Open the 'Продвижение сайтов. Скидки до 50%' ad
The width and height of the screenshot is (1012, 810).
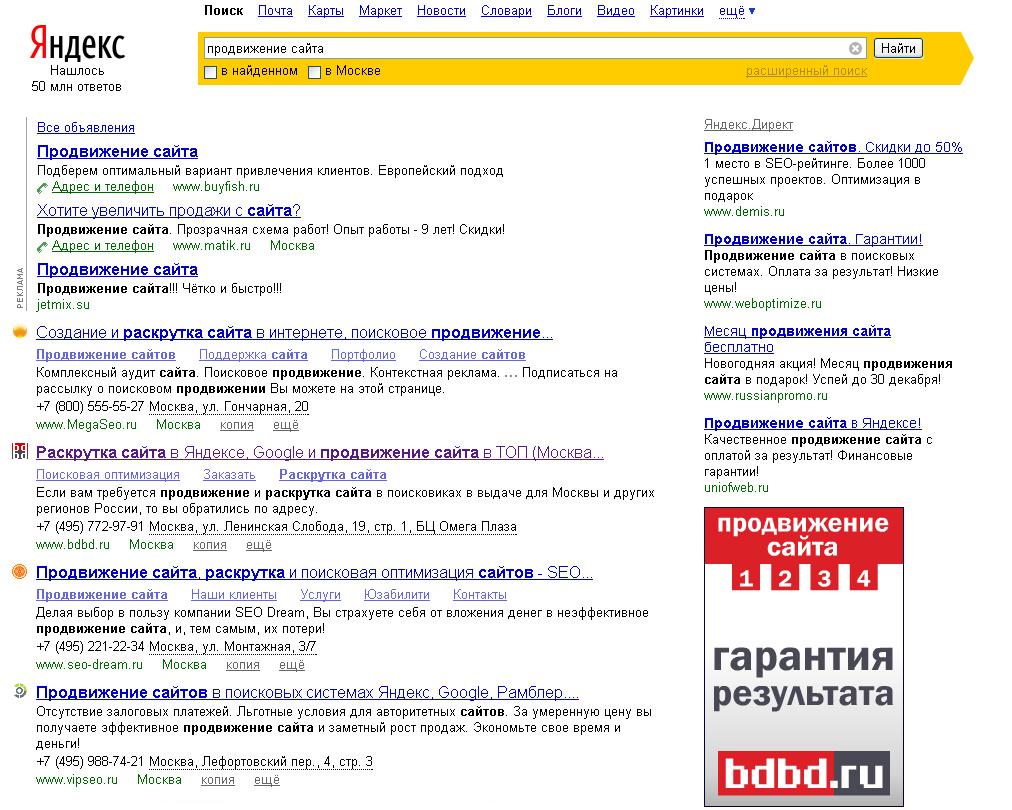pyautogui.click(x=833, y=147)
